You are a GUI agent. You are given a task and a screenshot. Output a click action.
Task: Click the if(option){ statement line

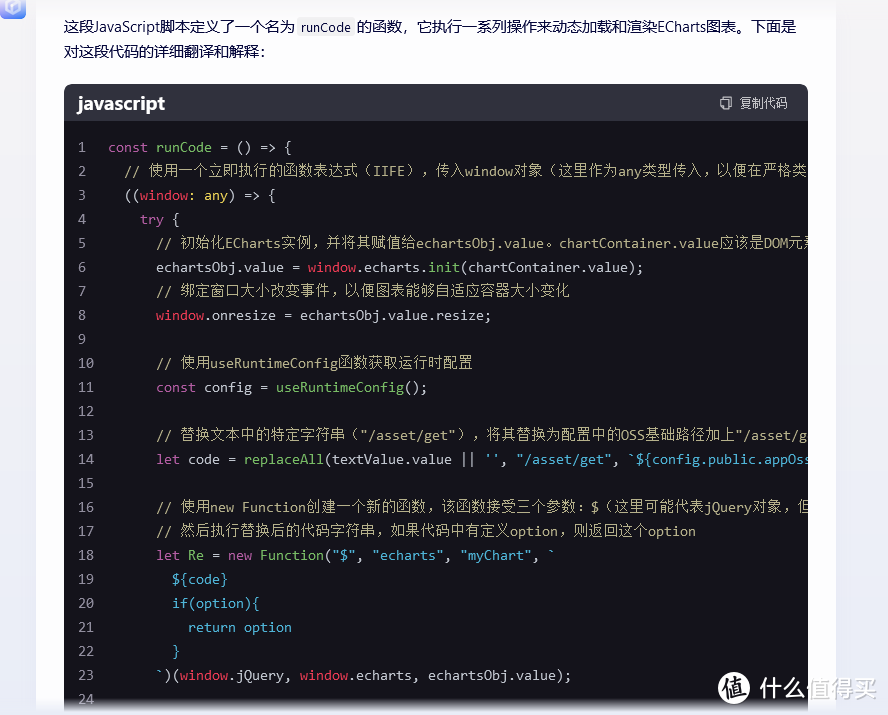tap(215, 603)
